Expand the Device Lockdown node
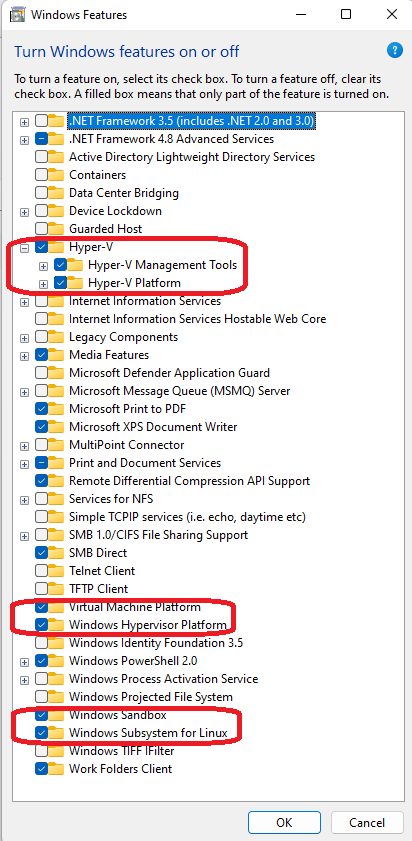Viewport: 412px width, 841px height. tap(24, 212)
